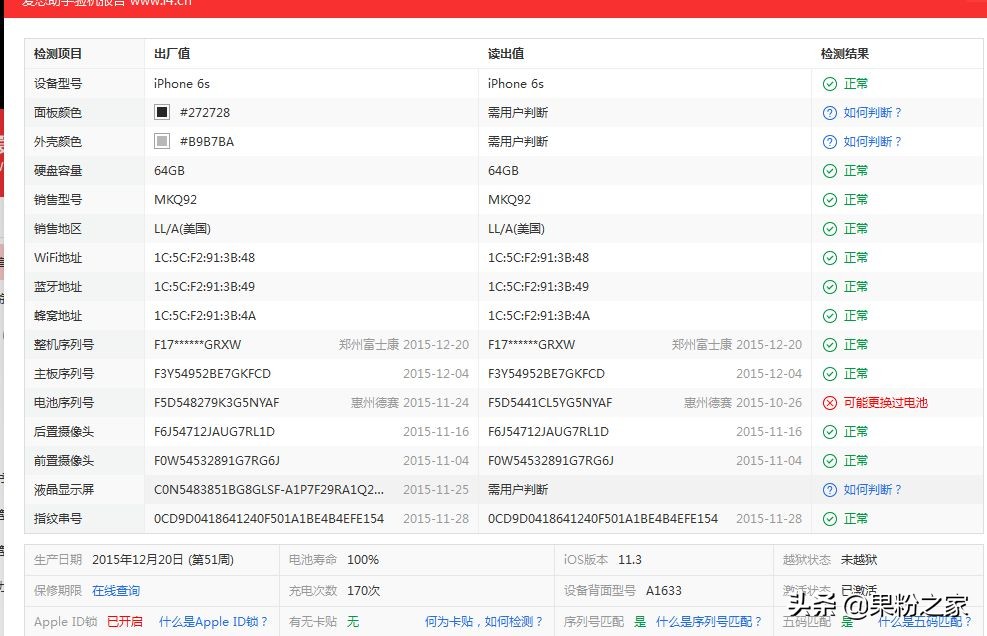Click the question mark icon for 外壳颜色 row
The image size is (987, 636).
(x=829, y=141)
